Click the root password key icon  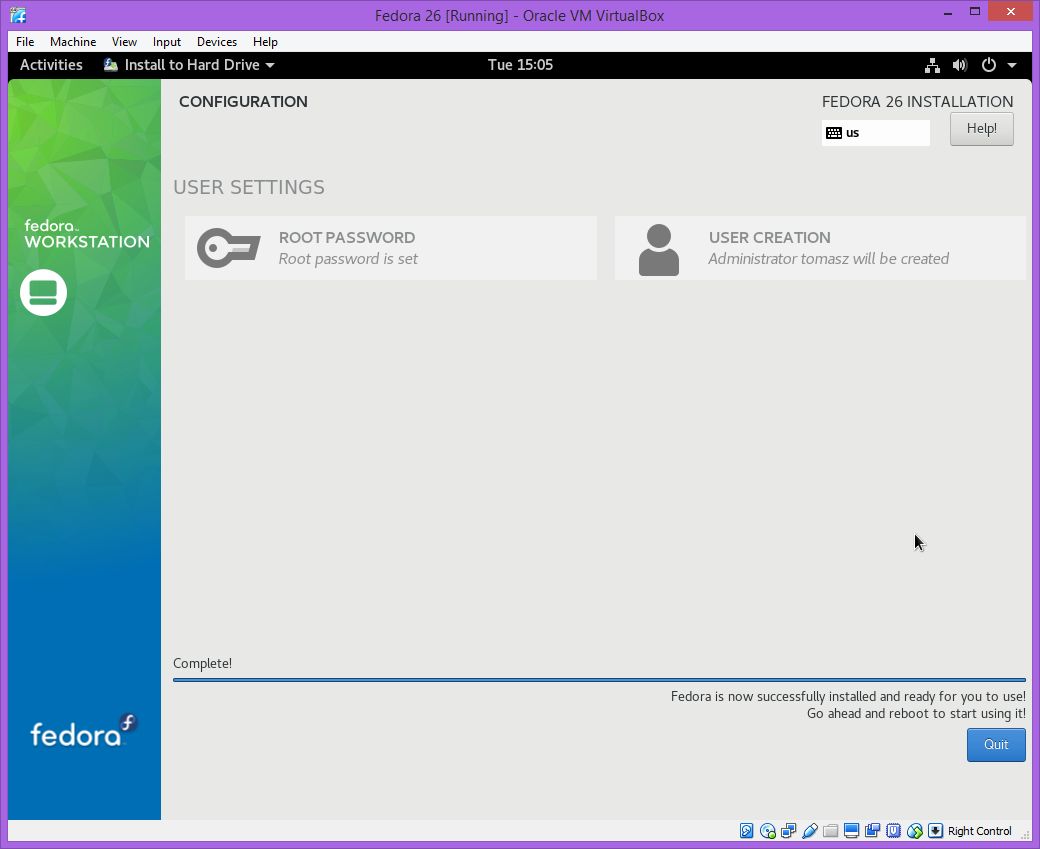click(228, 248)
